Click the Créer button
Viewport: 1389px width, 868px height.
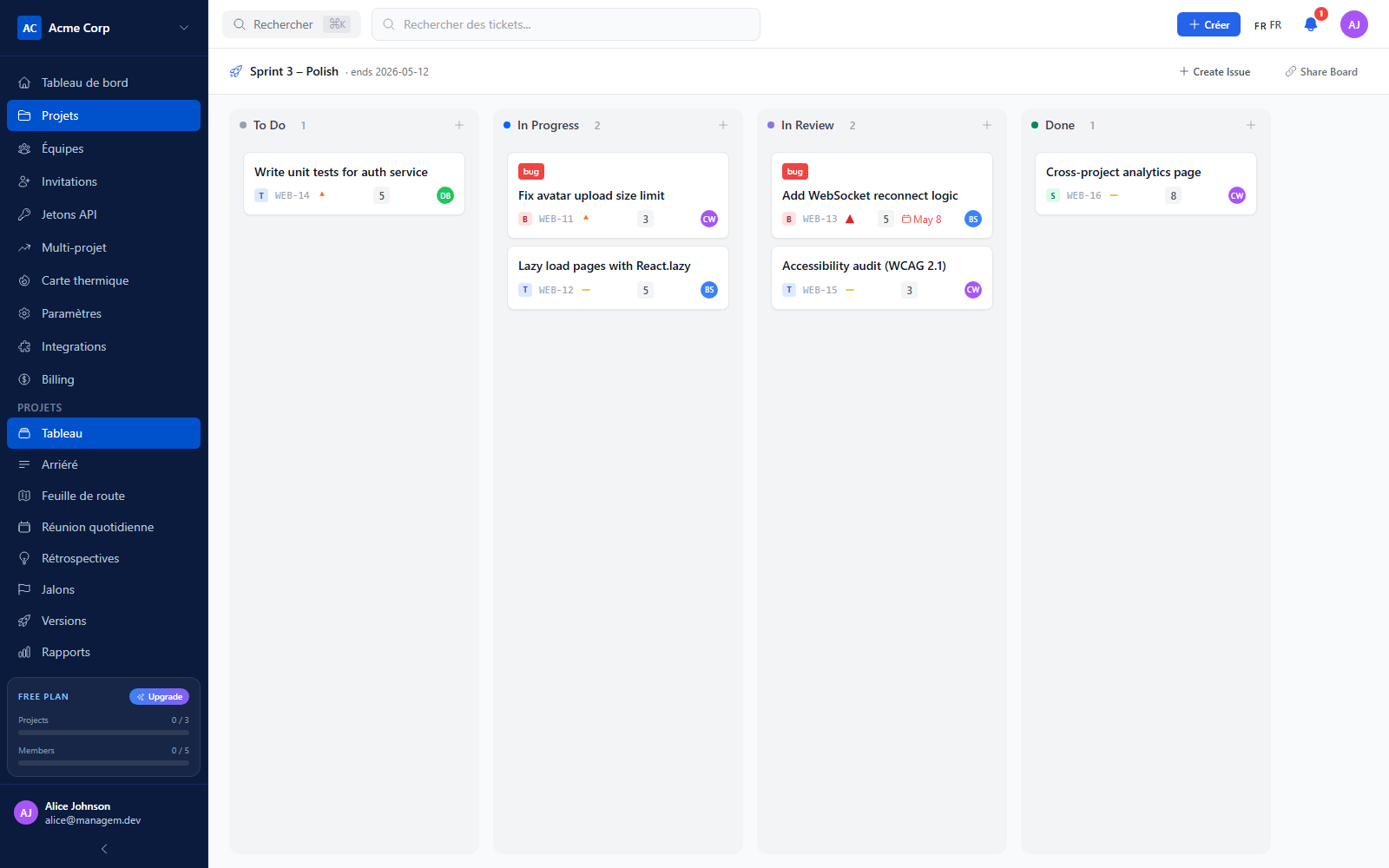pyautogui.click(x=1208, y=24)
